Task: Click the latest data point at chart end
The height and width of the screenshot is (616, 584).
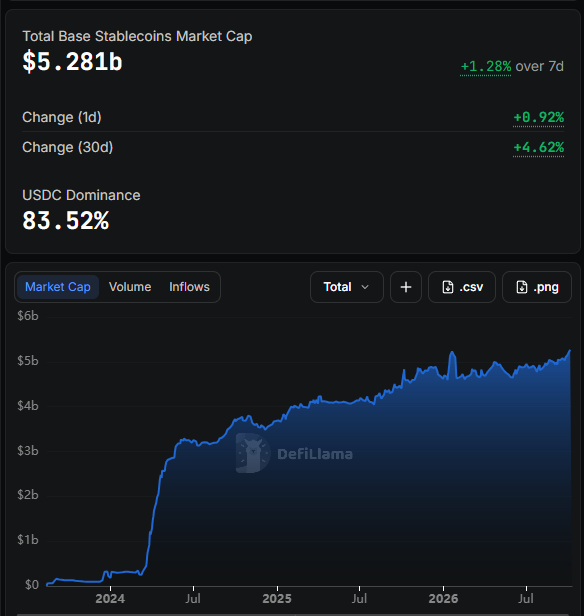Action: 570,350
